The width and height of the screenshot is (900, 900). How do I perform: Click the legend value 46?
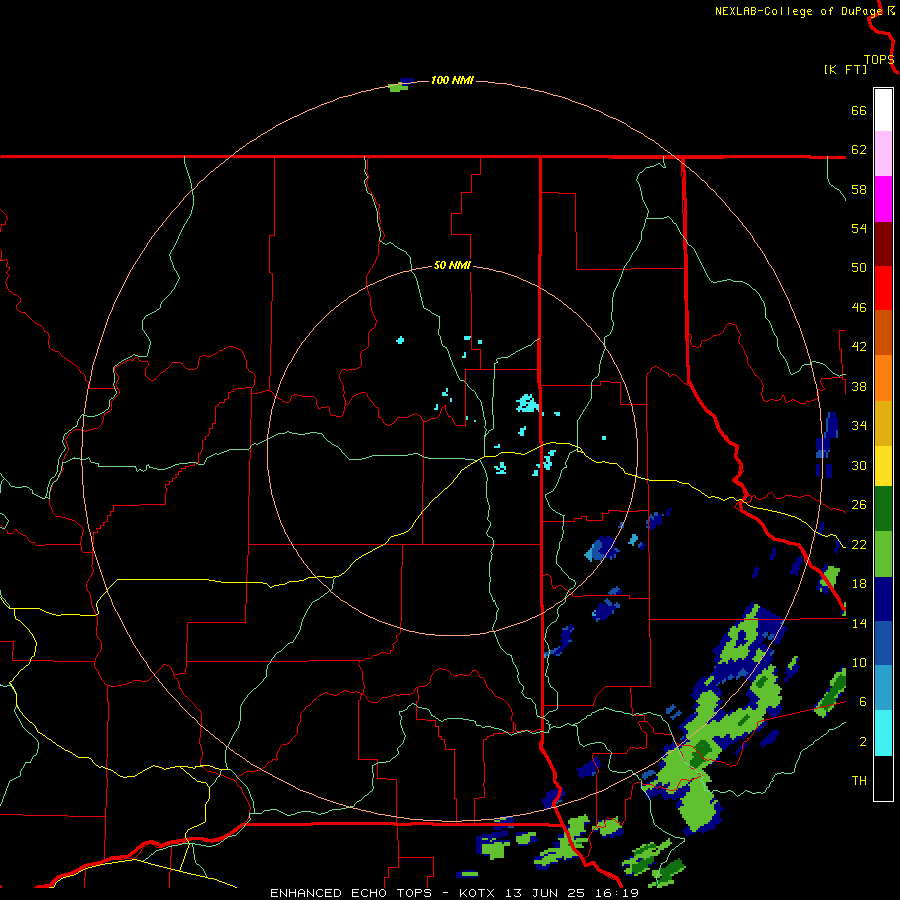click(859, 308)
